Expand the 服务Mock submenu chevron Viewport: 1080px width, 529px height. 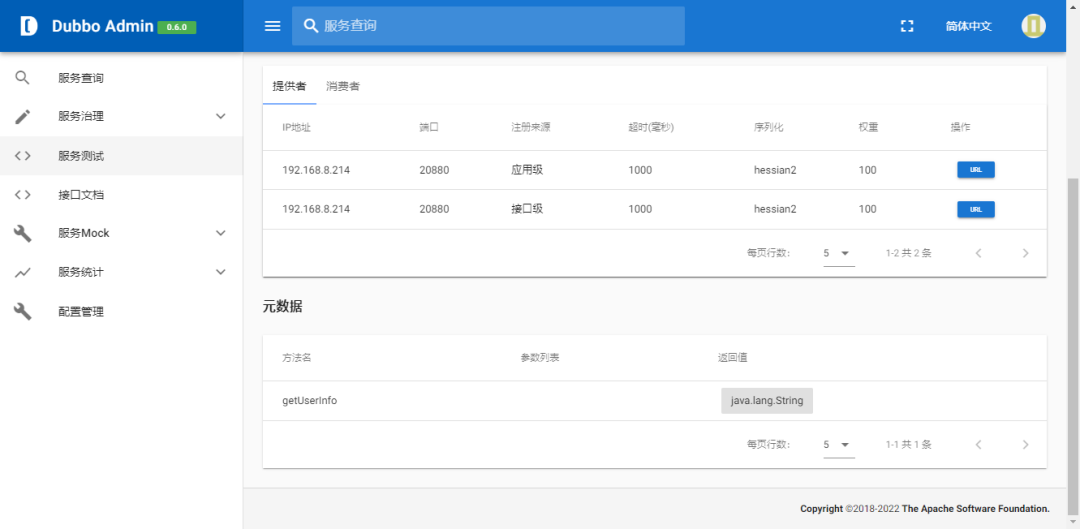(220, 234)
